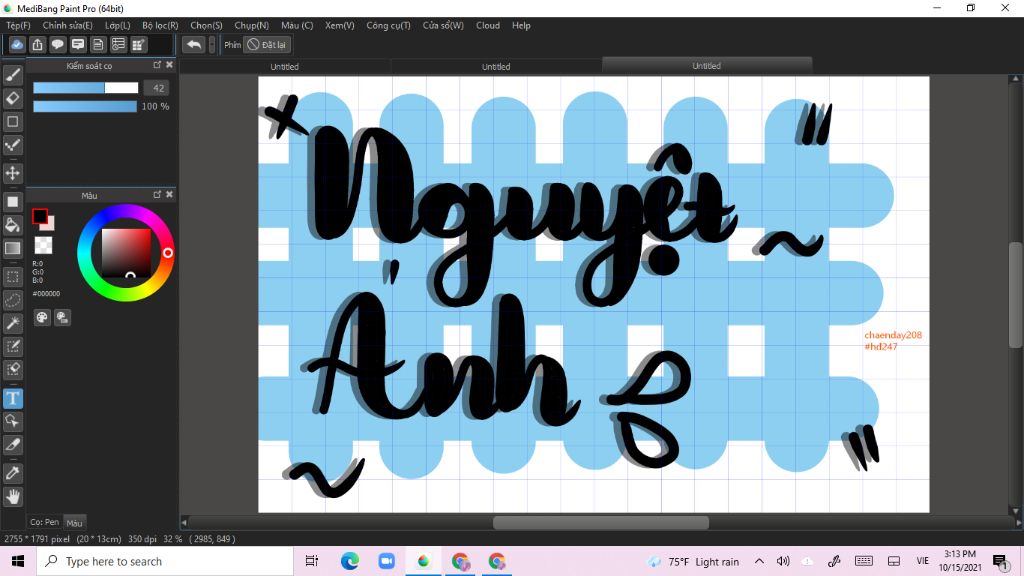Screen dimensions: 1024x576
Task: Open the Công cụ(T) menu
Action: [x=388, y=25]
